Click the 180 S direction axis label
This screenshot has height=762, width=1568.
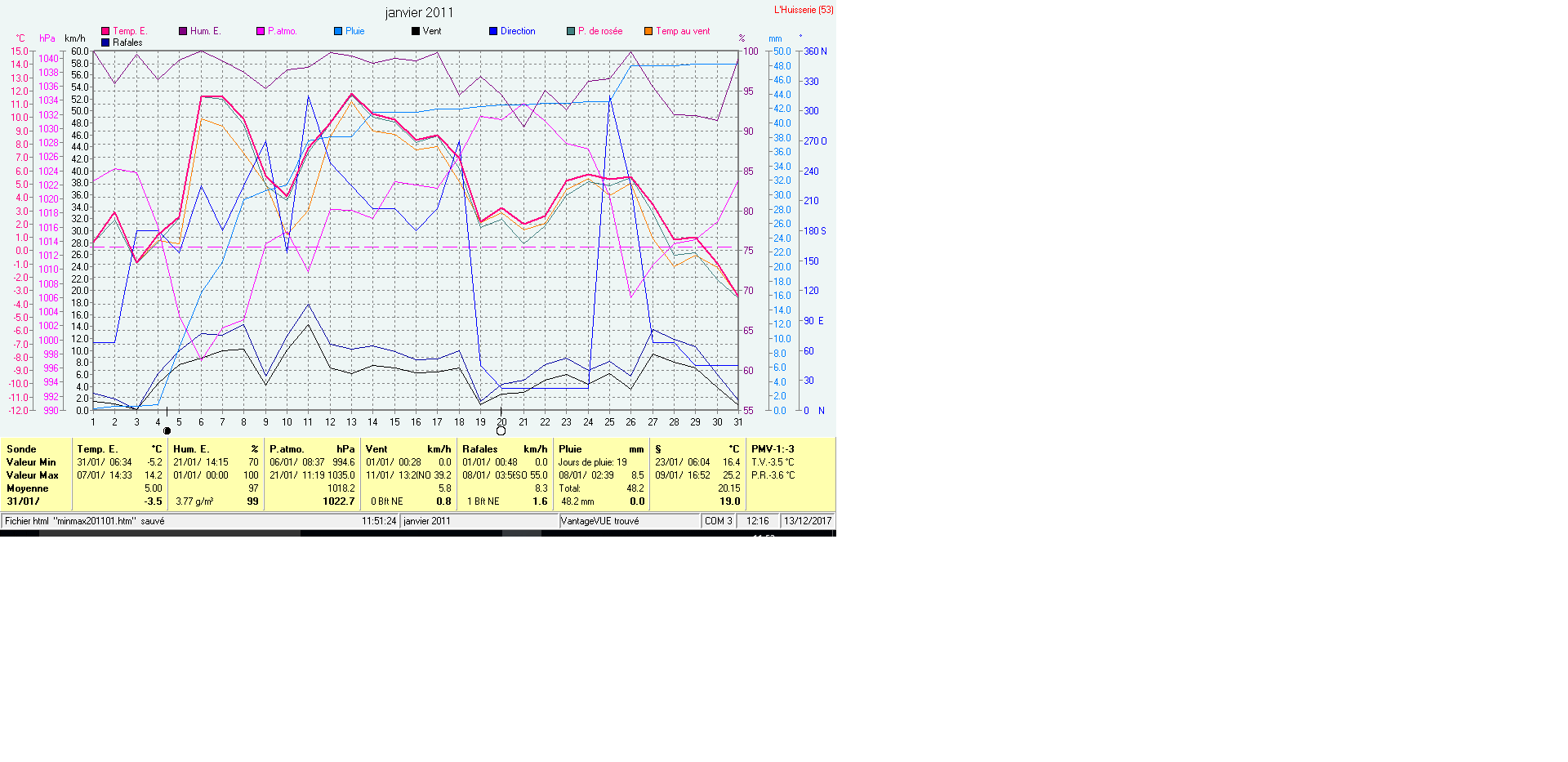[x=815, y=231]
